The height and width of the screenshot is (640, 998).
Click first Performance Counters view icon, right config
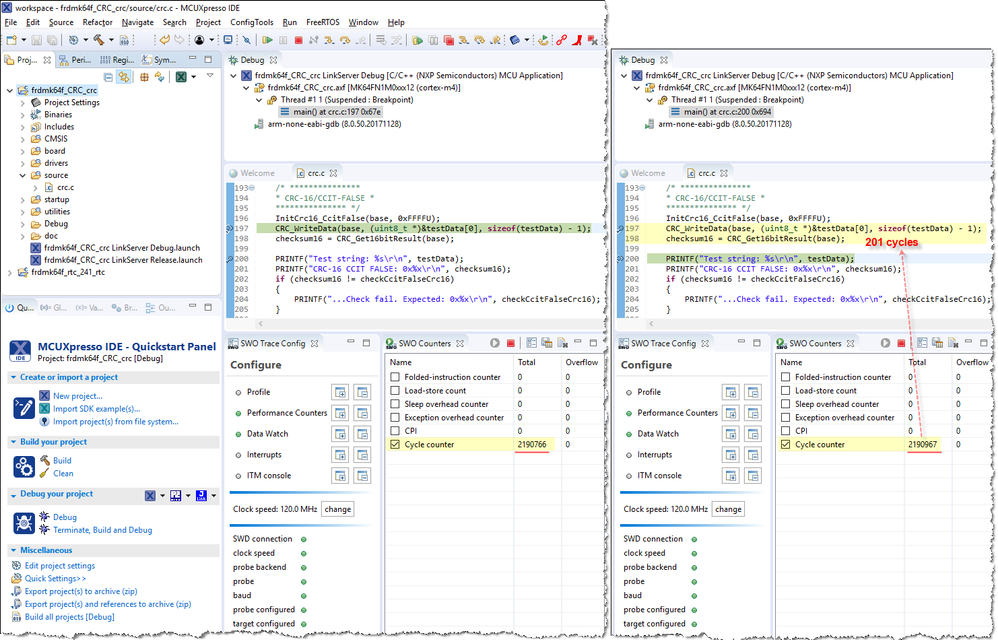[x=731, y=414]
